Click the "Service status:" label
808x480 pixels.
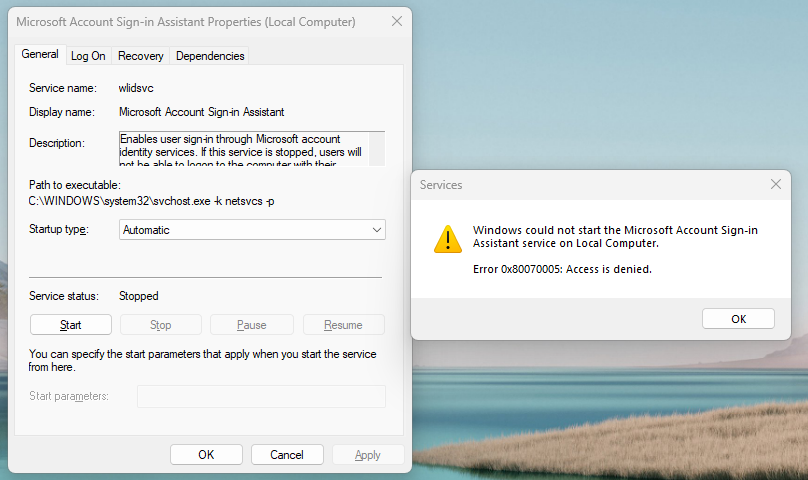point(63,296)
